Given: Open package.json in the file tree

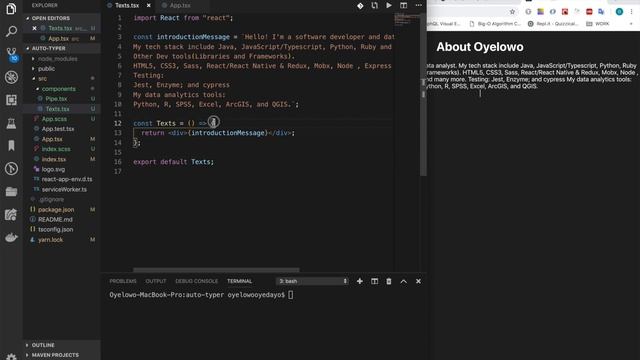Looking at the screenshot, I should 56,209.
